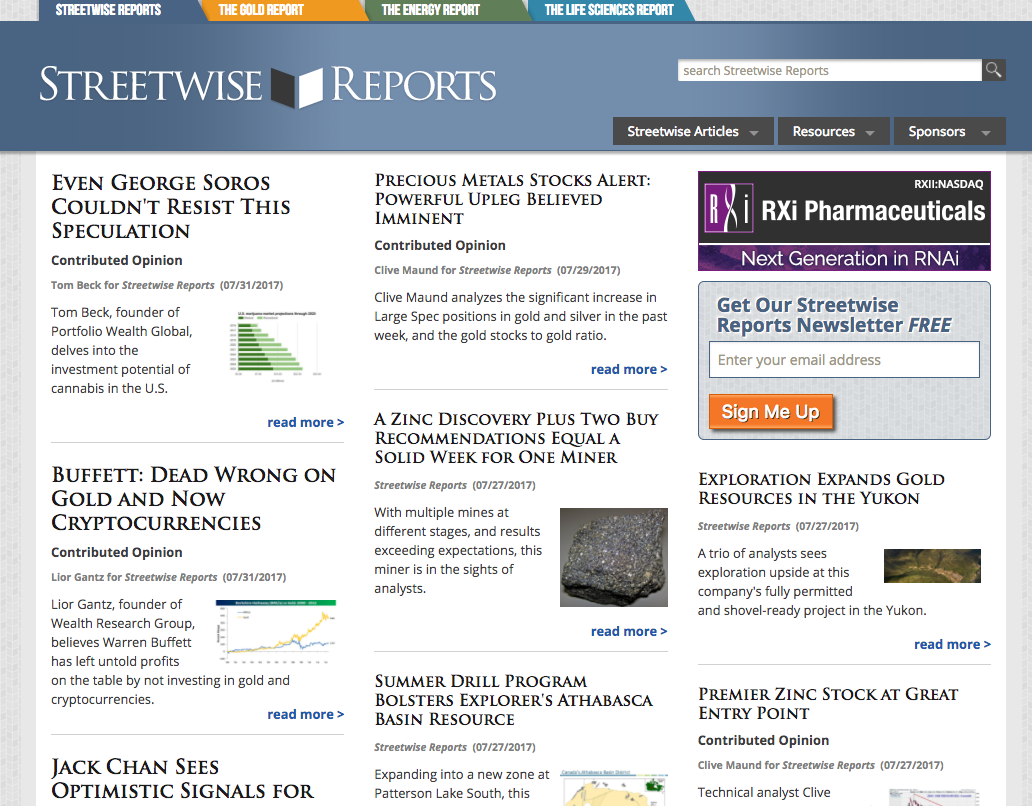Open Premier Zinc Stock at Great Entry Point
This screenshot has width=1032, height=806.
[828, 703]
